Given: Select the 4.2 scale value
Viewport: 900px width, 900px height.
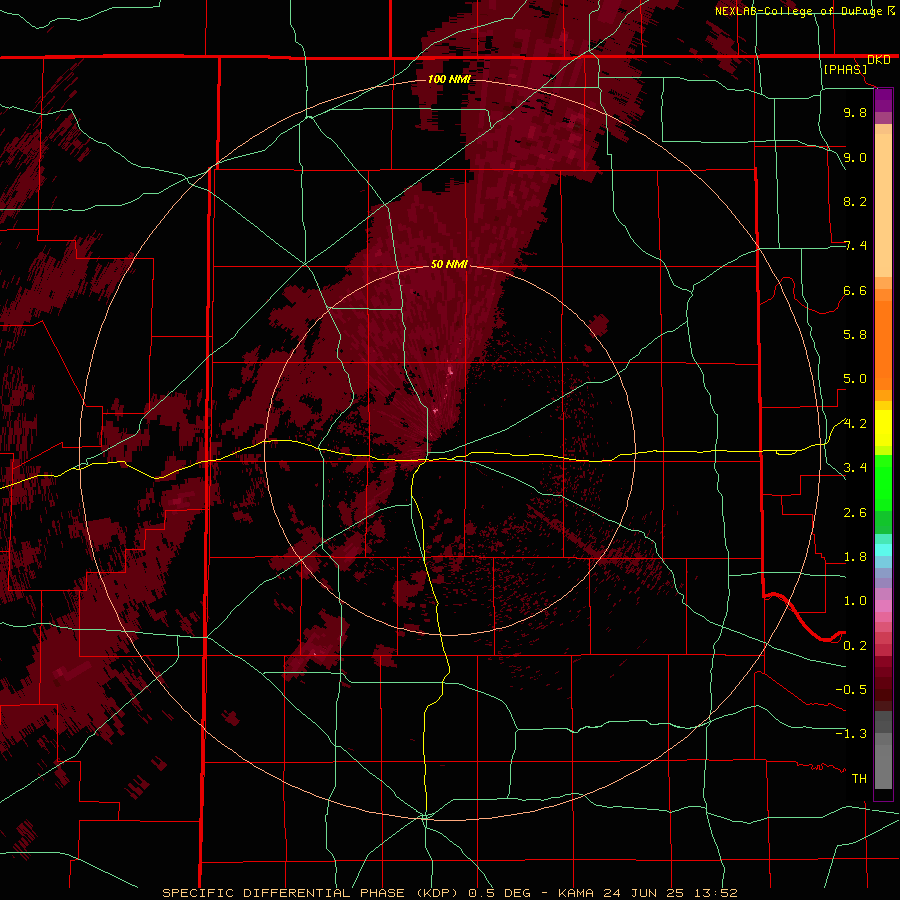Looking at the screenshot, I should click(x=855, y=424).
